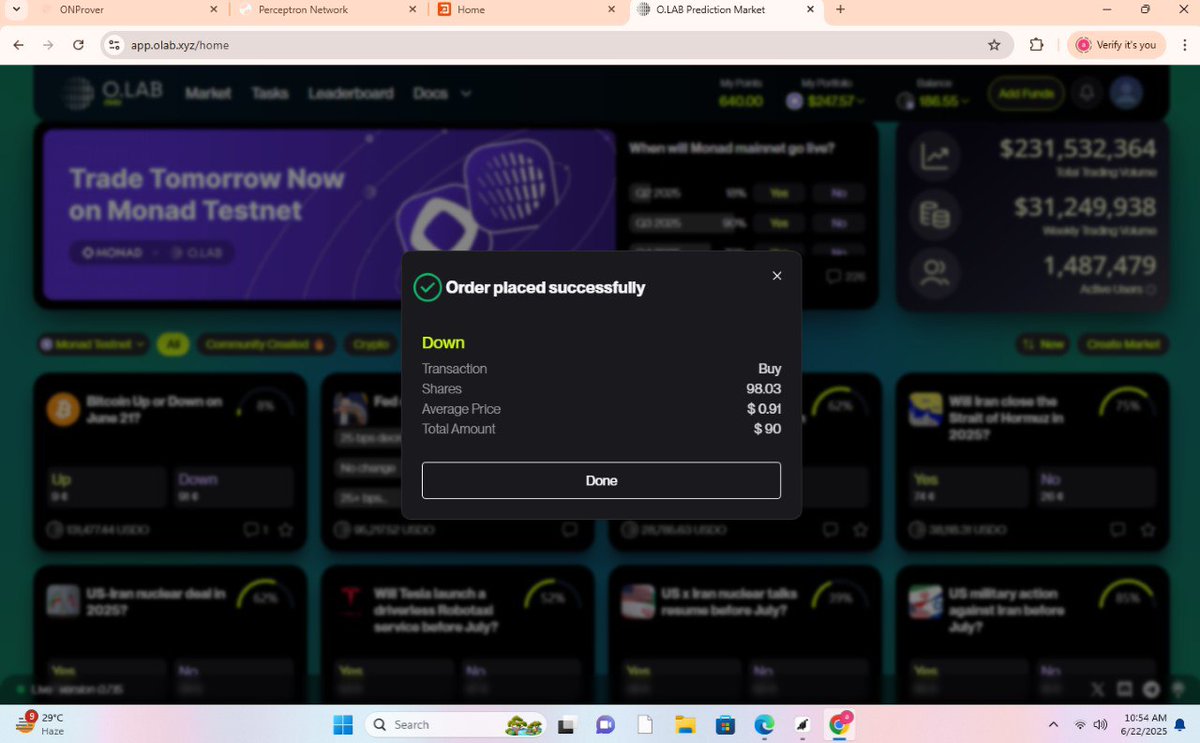Open Bitcoin Up or Down market card title
Image resolution: width=1200 pixels, height=743 pixels.
click(154, 409)
